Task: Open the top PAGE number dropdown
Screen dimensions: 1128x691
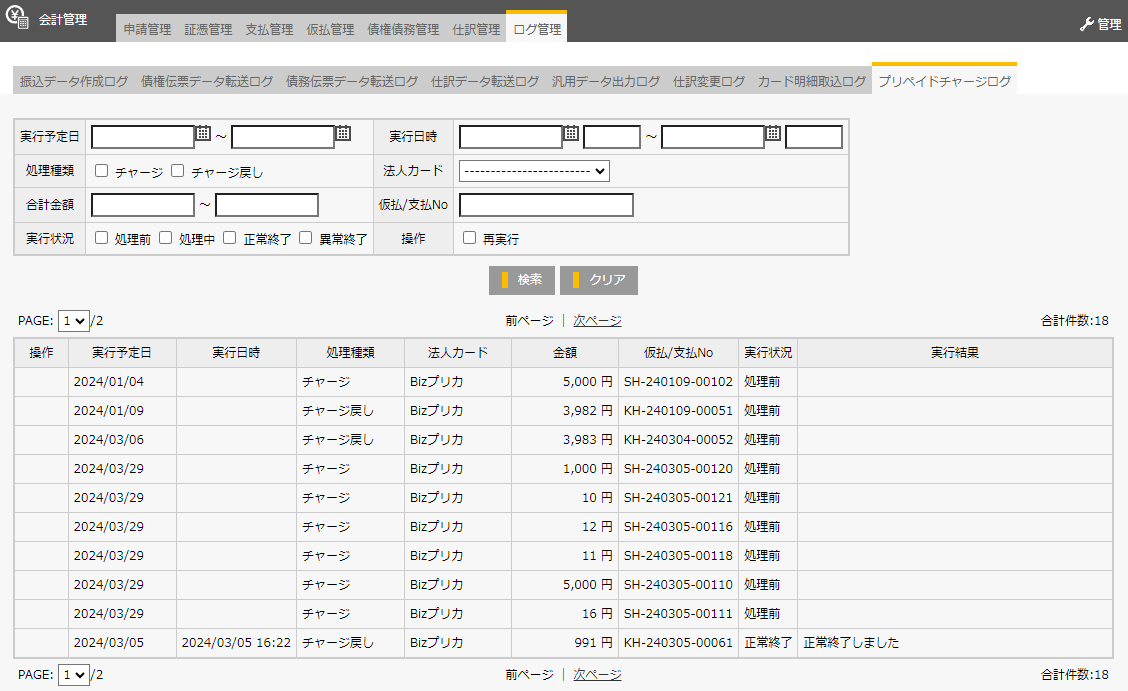Action: (x=74, y=321)
